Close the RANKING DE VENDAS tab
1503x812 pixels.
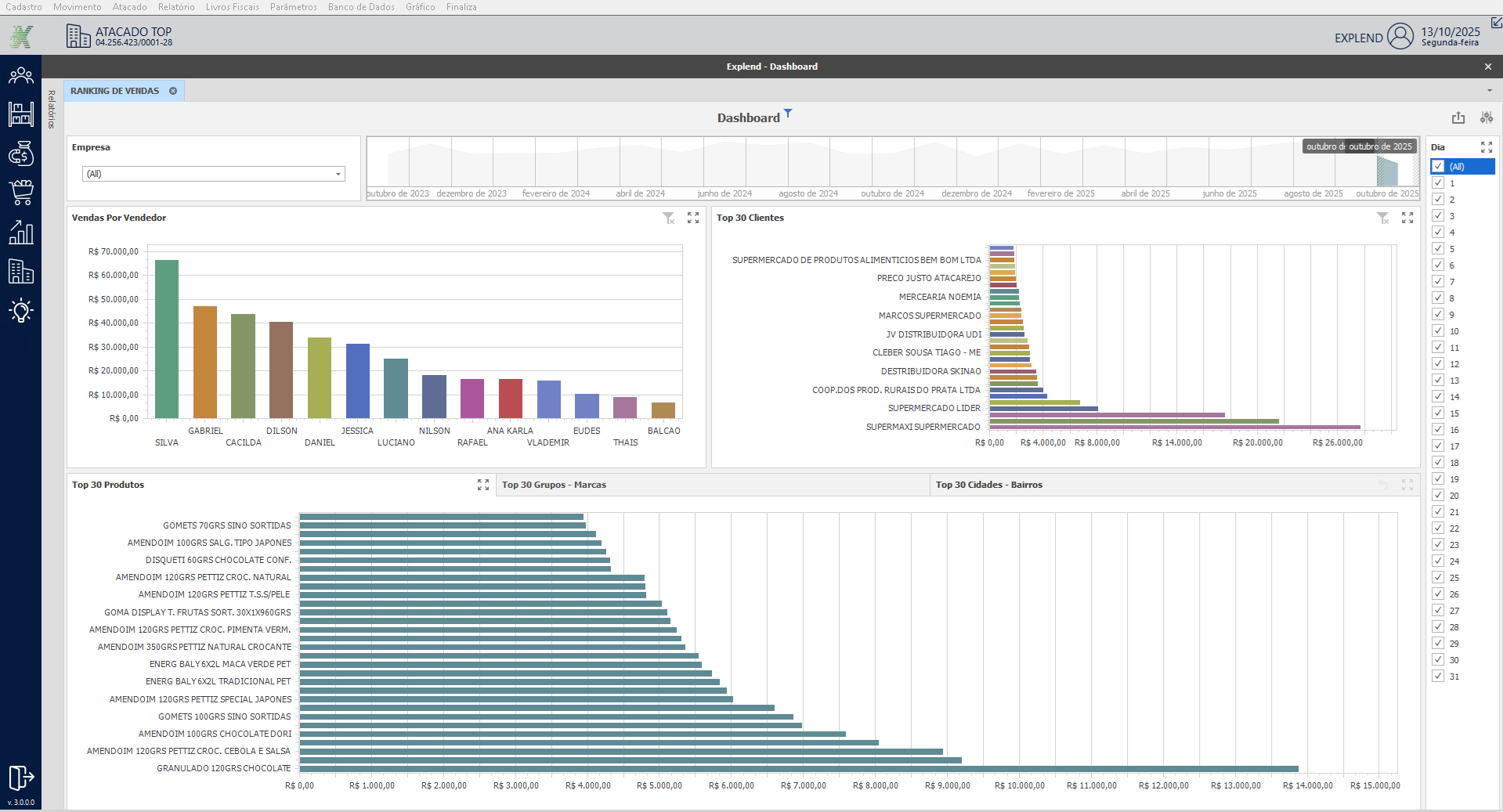point(173,91)
